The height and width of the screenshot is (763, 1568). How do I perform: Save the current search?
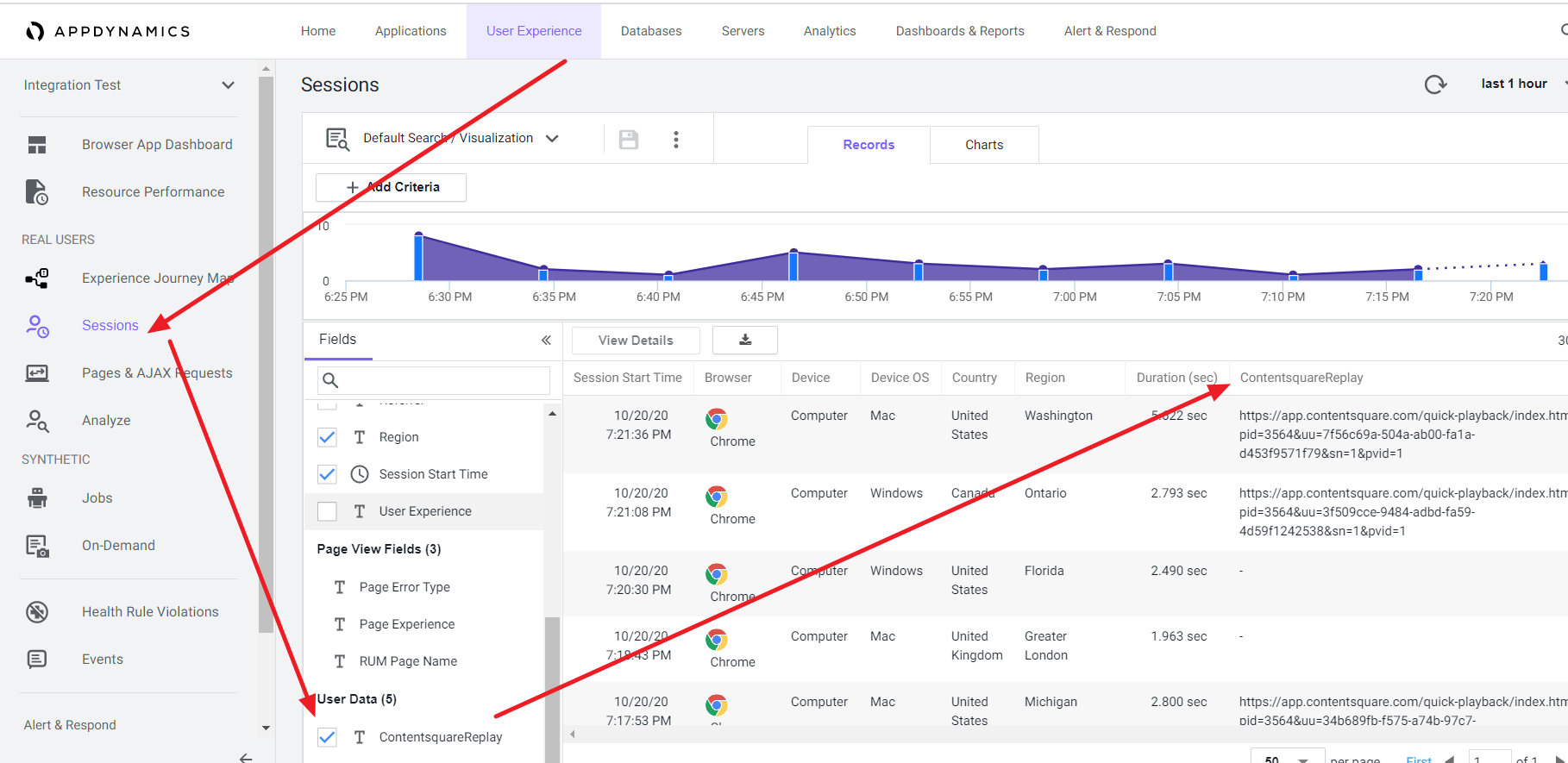tap(629, 139)
